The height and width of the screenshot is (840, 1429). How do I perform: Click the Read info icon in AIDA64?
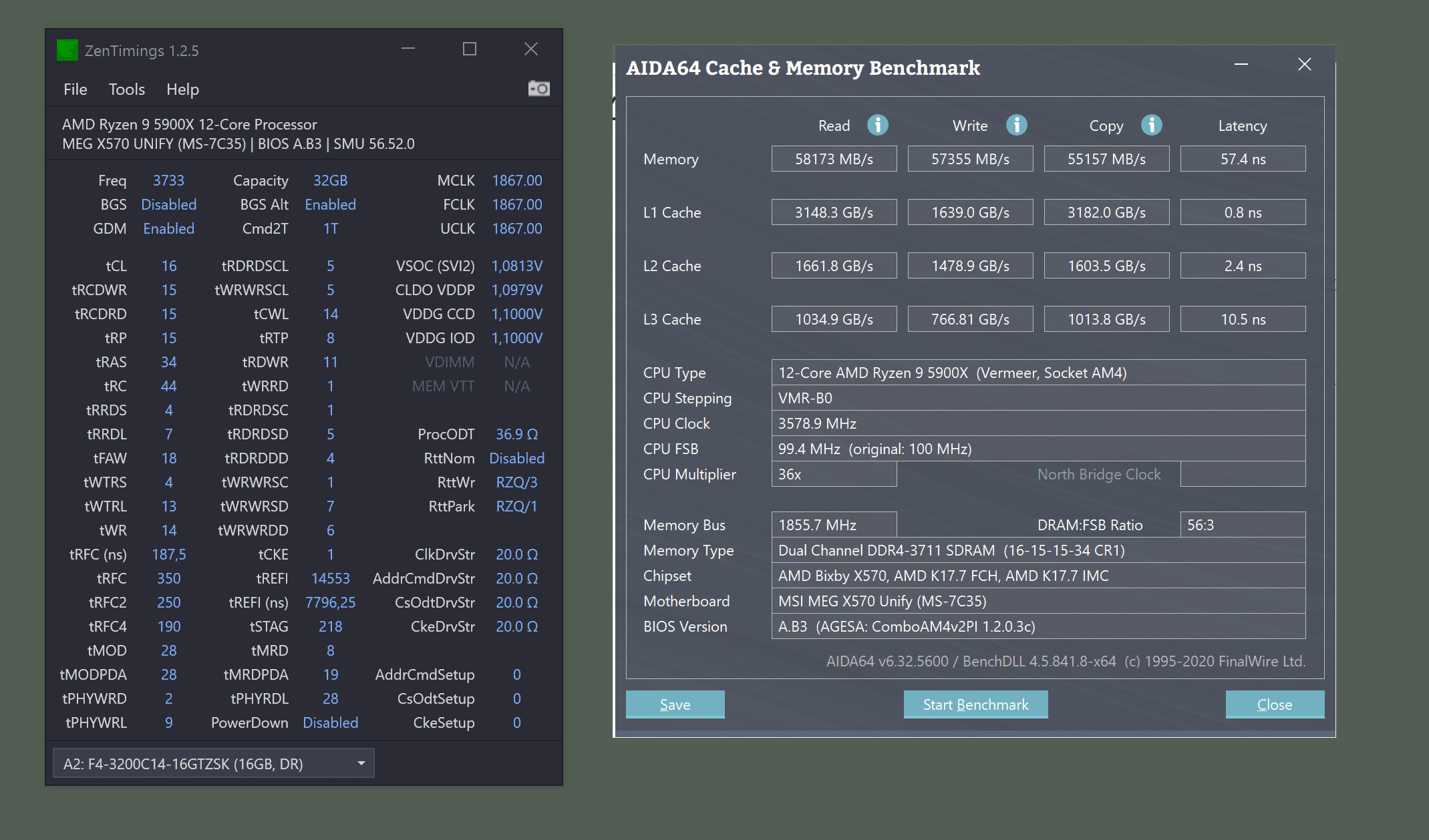(877, 125)
